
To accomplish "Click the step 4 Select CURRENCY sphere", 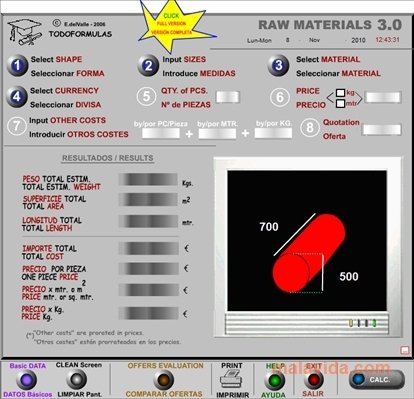I will (17, 97).
